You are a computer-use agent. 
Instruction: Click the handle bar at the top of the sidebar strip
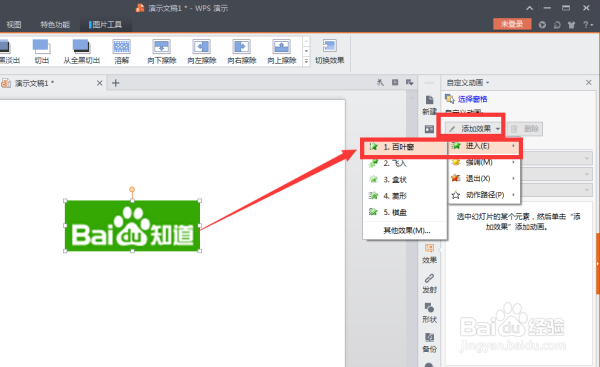coord(429,83)
